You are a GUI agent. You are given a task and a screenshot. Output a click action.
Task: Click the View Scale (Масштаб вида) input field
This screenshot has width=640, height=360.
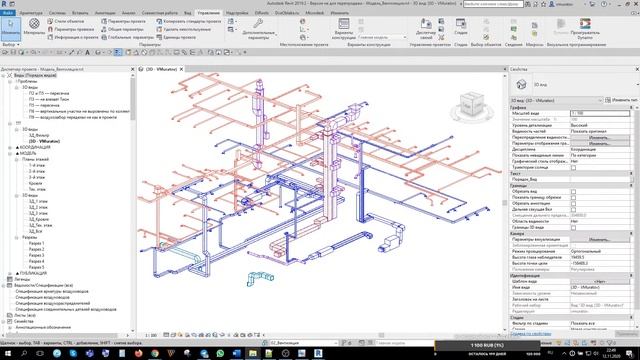600,113
